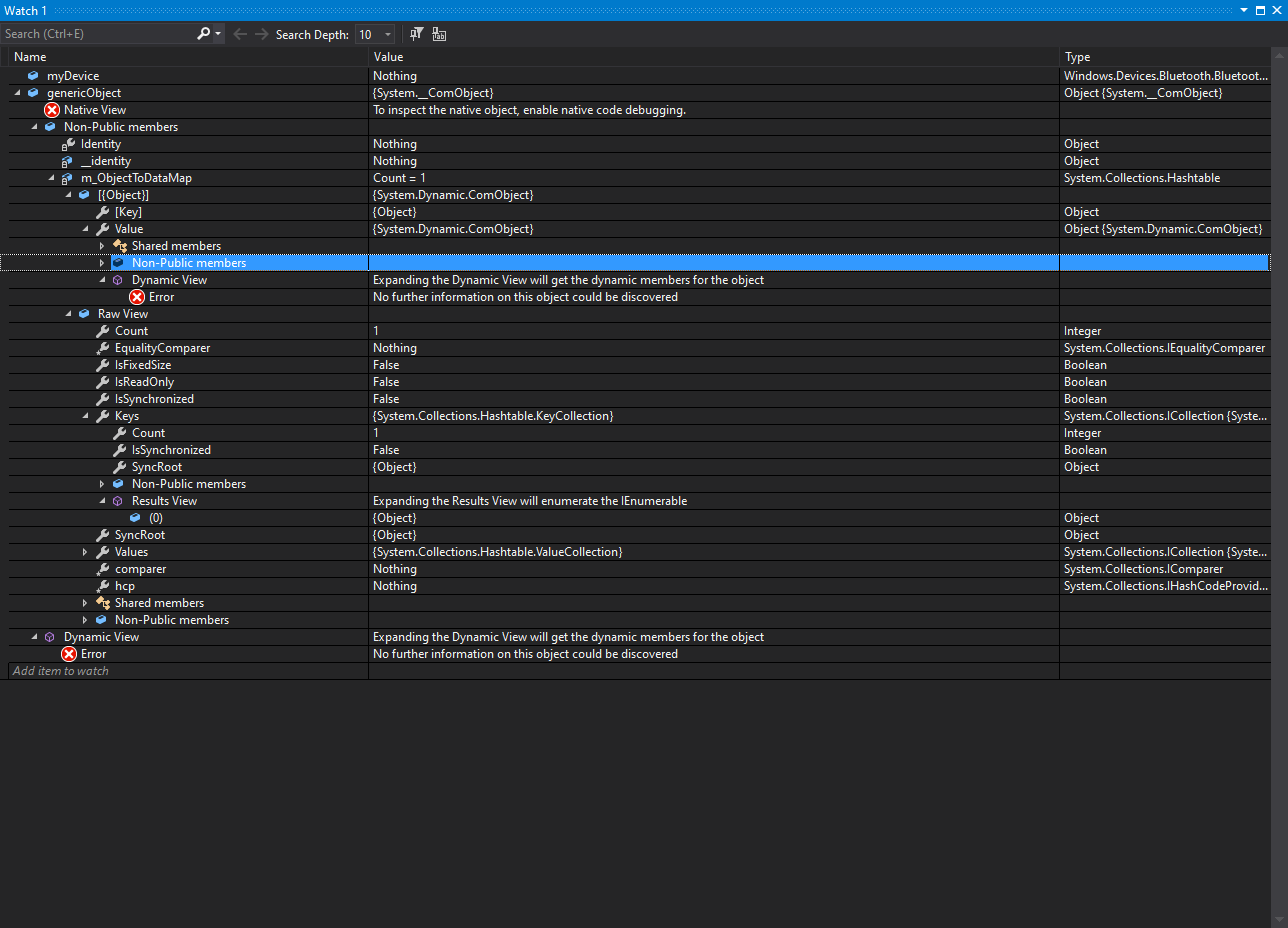Click the field icon beside hcp
The height and width of the screenshot is (928, 1288).
102,586
